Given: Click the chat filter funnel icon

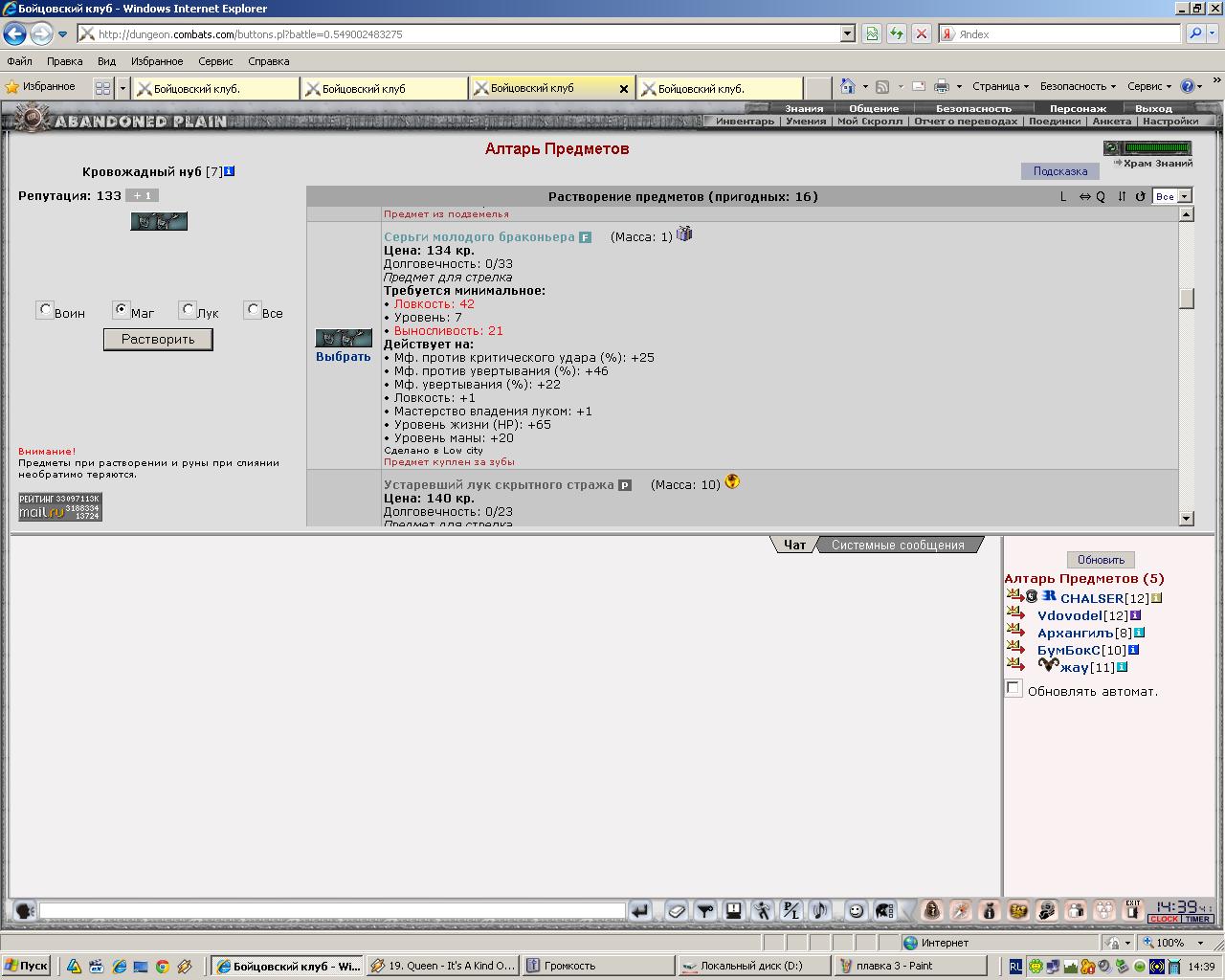Looking at the screenshot, I should tap(705, 910).
